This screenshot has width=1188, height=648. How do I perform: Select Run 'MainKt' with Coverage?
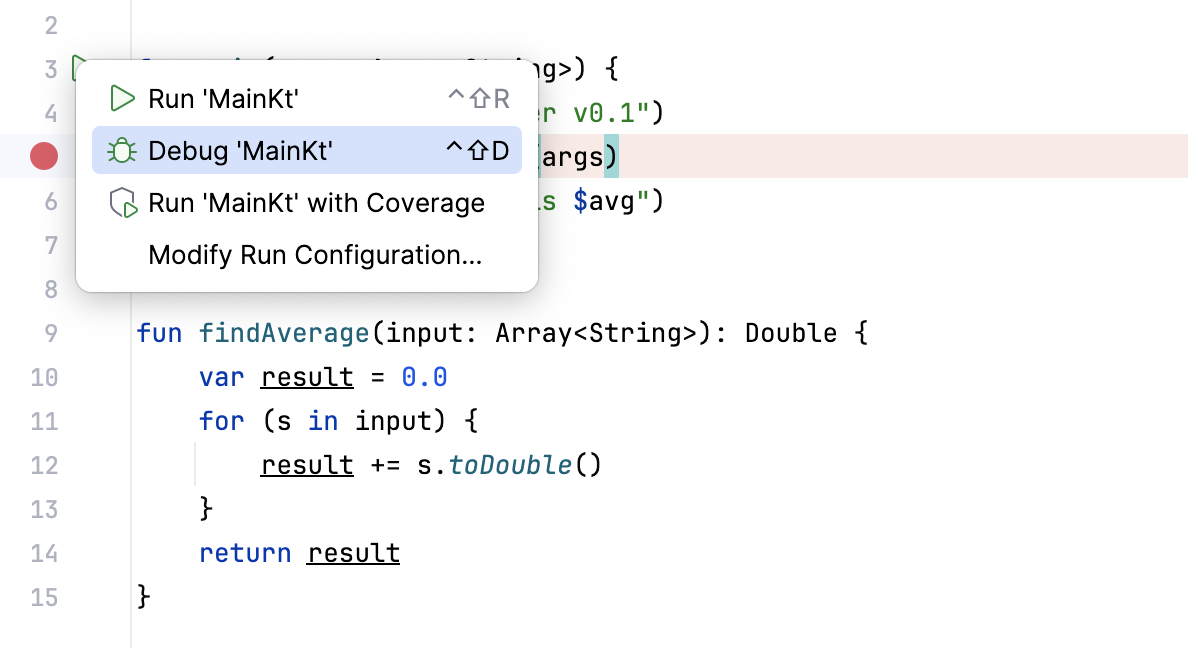tap(307, 203)
